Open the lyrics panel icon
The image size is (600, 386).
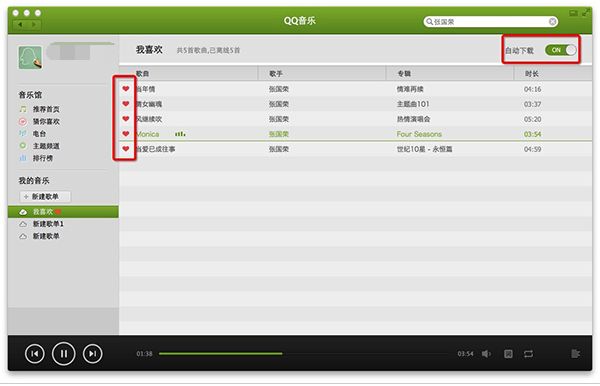pyautogui.click(x=508, y=354)
